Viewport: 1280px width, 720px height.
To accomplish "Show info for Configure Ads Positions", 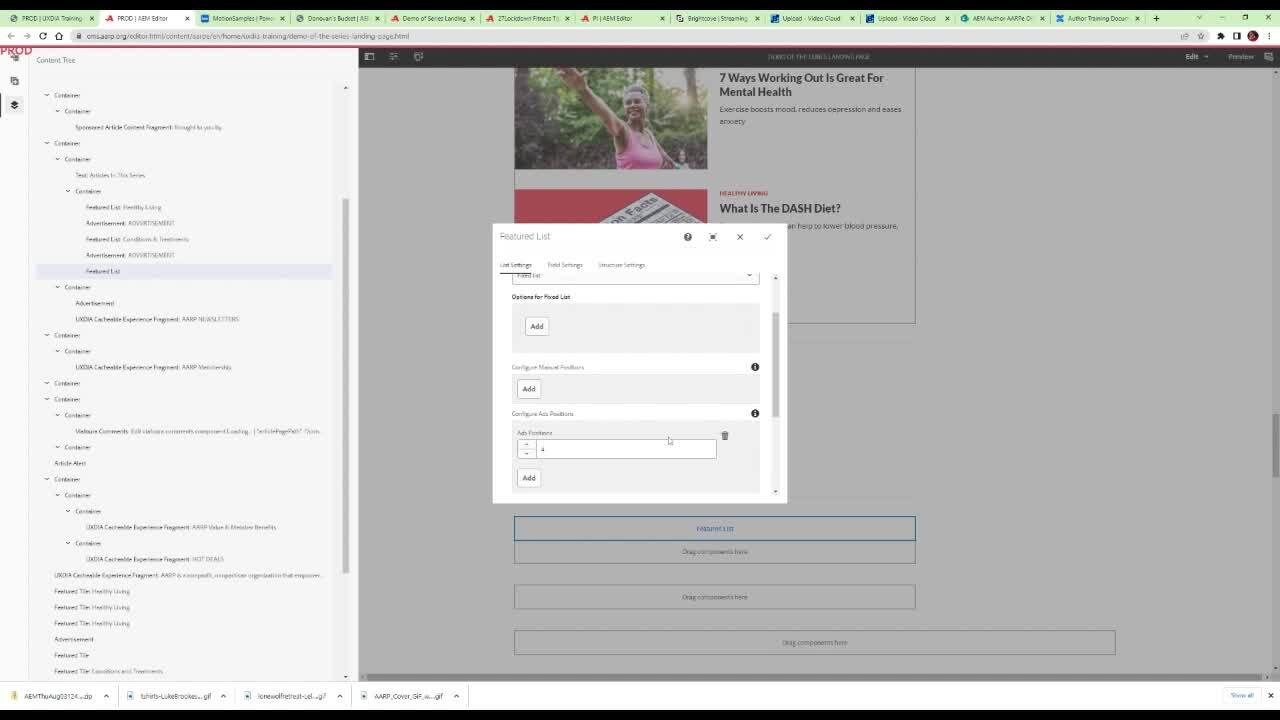I will (x=755, y=413).
